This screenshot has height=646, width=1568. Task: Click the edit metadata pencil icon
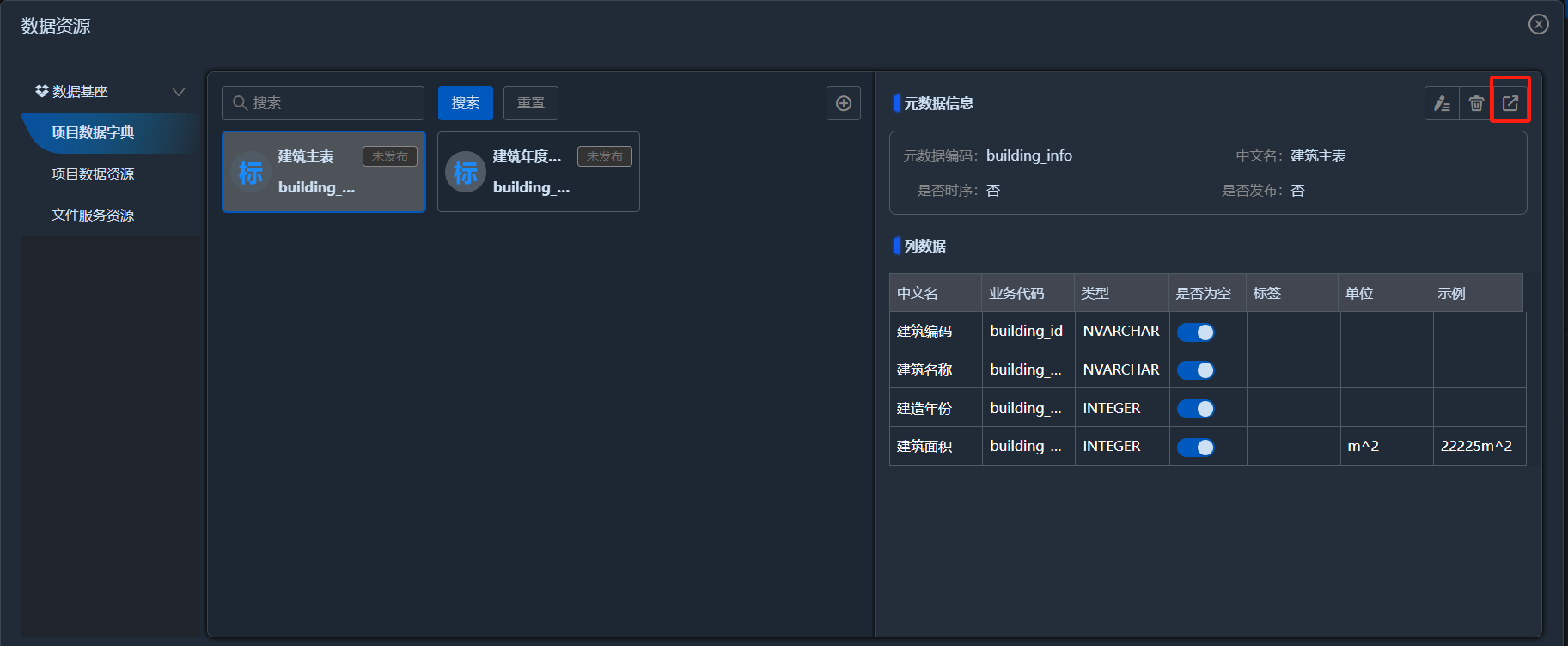coord(1442,104)
